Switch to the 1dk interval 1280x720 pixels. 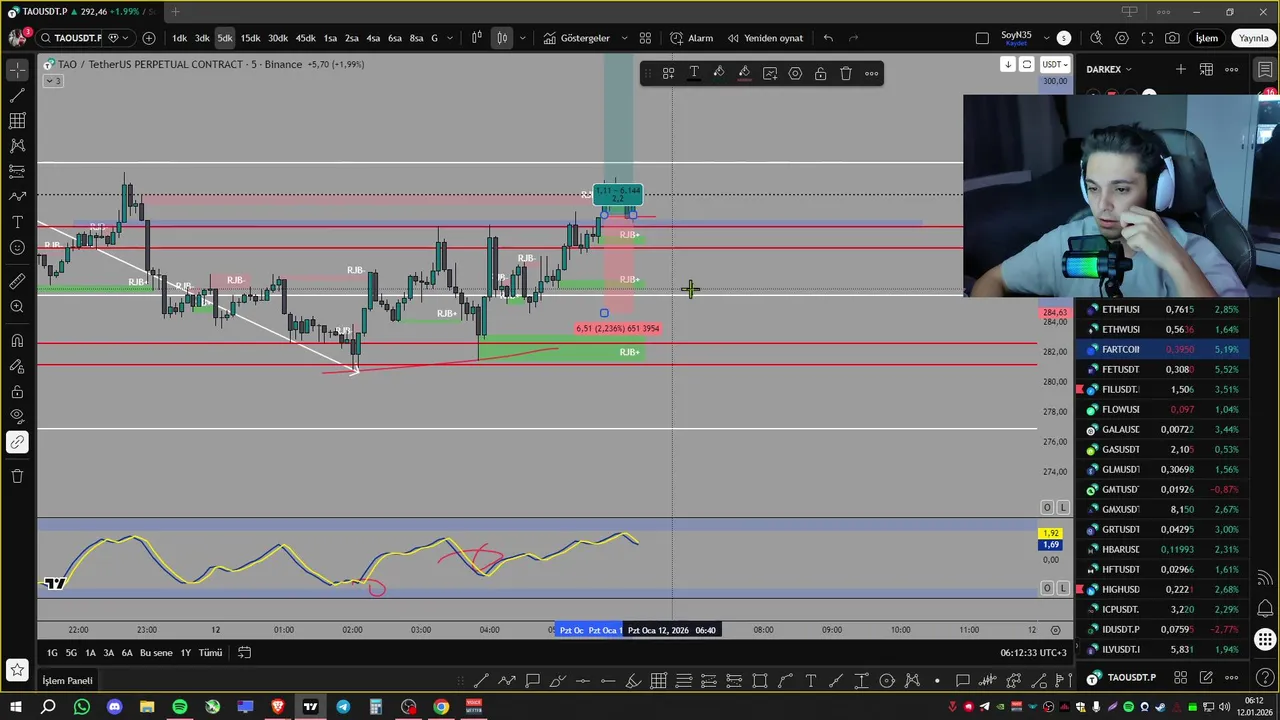[x=179, y=38]
